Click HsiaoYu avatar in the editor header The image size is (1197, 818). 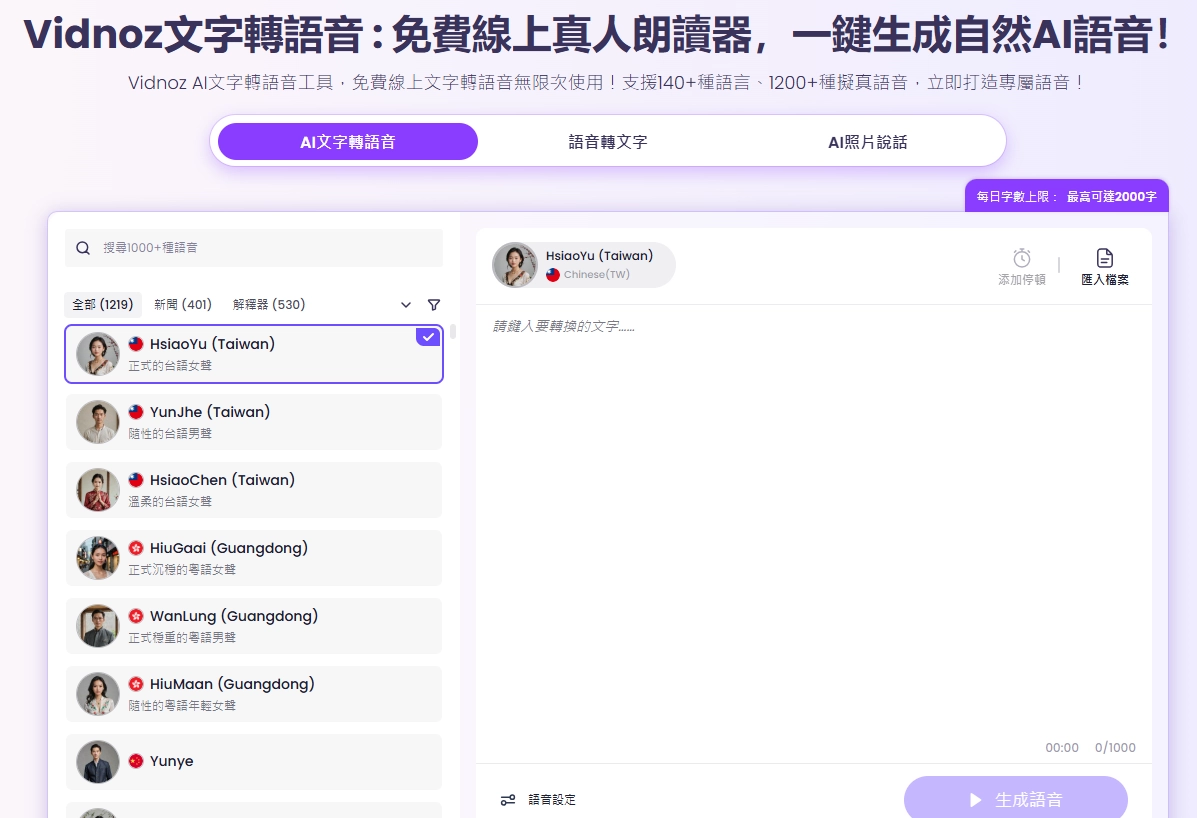tap(515, 265)
